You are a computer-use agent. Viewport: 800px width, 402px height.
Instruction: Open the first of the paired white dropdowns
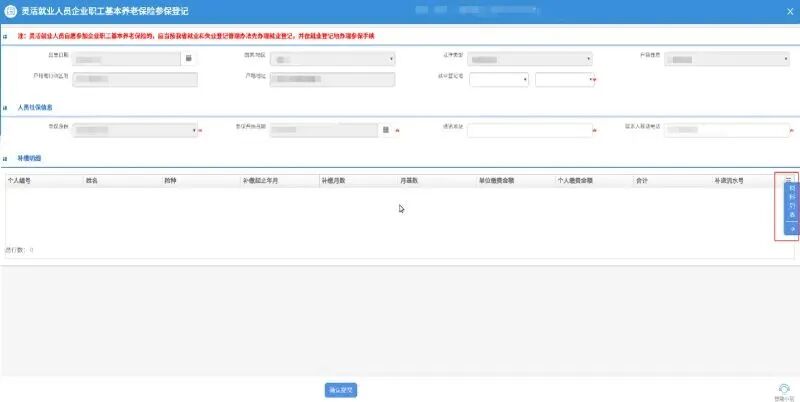[498, 80]
